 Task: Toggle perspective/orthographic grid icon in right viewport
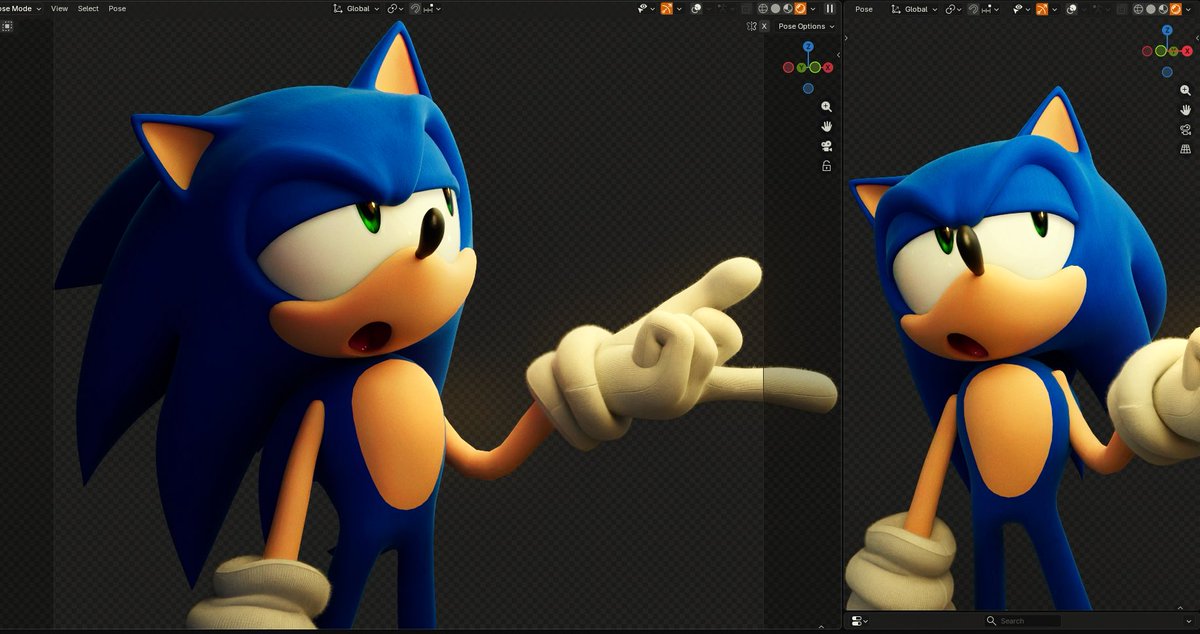click(1186, 149)
